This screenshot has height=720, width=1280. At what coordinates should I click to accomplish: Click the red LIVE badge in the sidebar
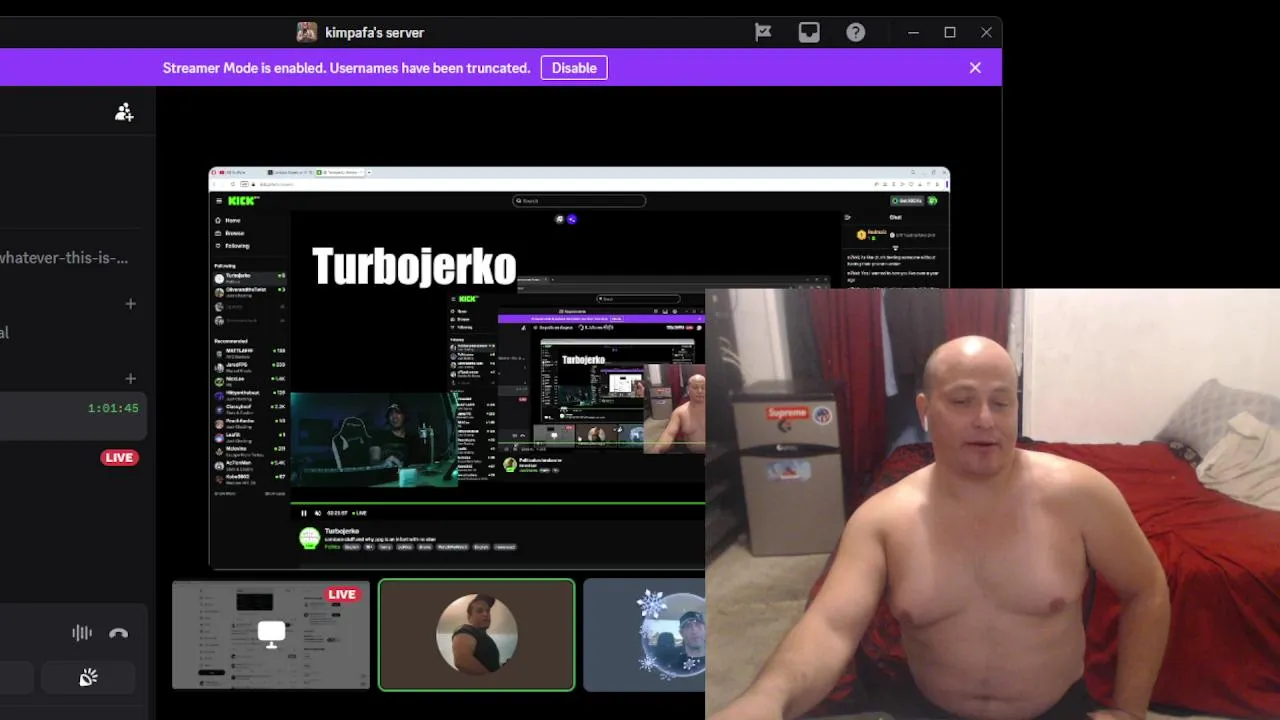(x=119, y=457)
